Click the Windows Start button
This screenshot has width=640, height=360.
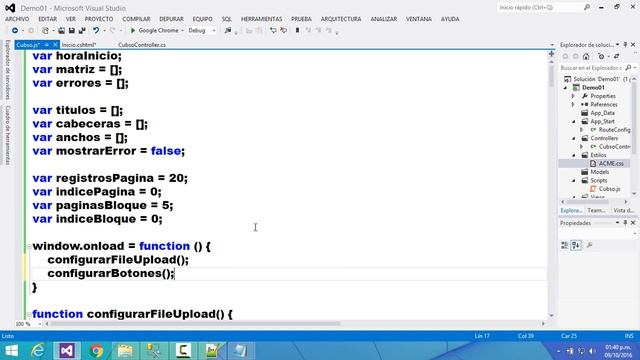point(11,351)
